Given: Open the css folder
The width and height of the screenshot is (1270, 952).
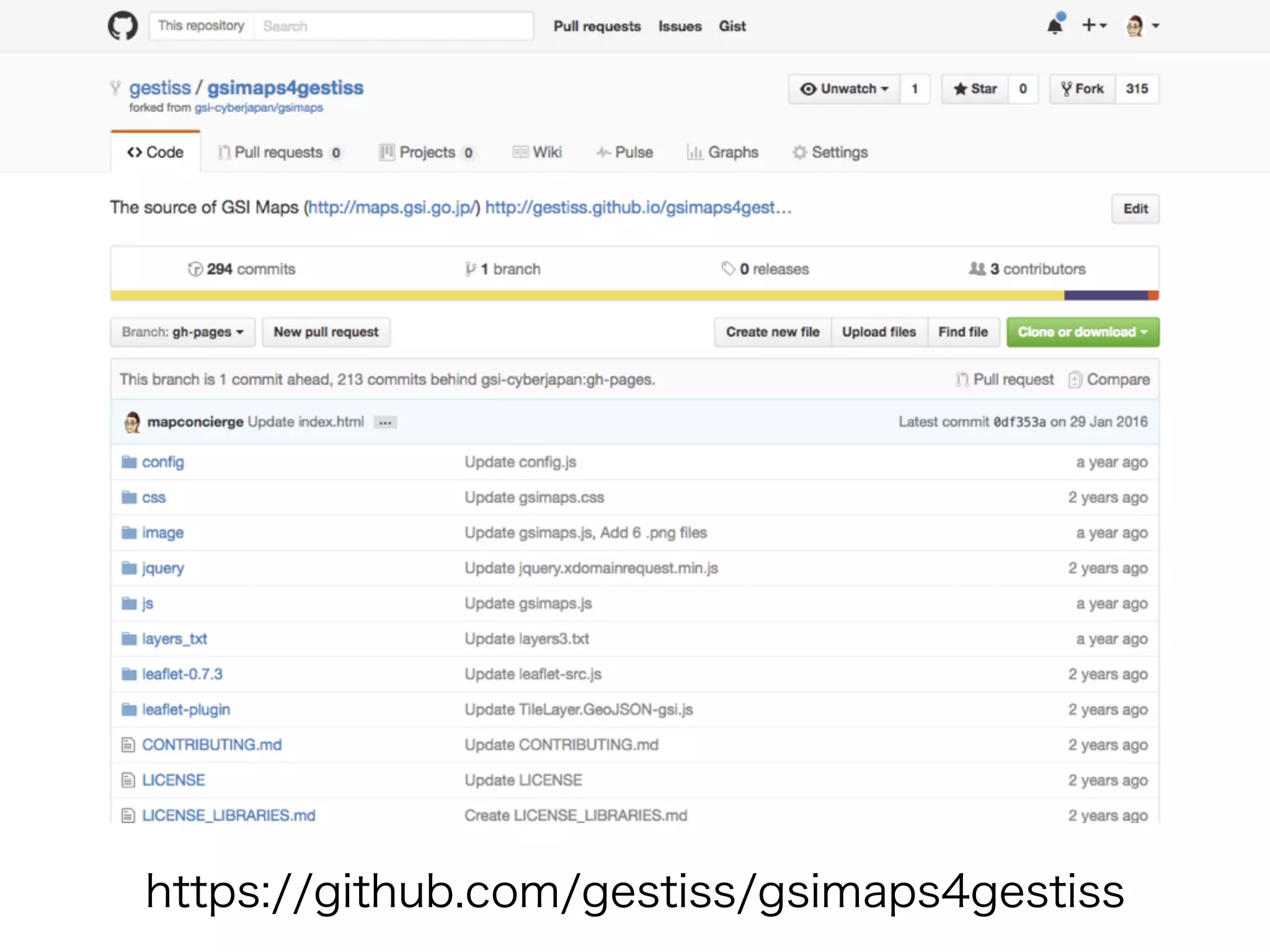Looking at the screenshot, I should [x=154, y=498].
